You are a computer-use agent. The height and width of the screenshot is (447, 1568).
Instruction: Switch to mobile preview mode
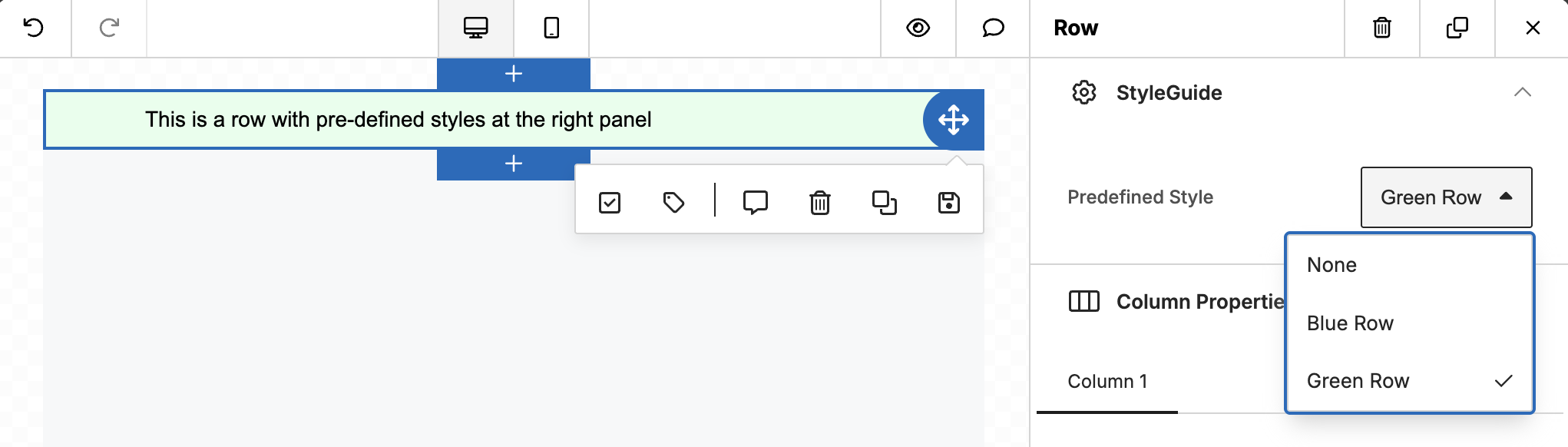click(551, 28)
